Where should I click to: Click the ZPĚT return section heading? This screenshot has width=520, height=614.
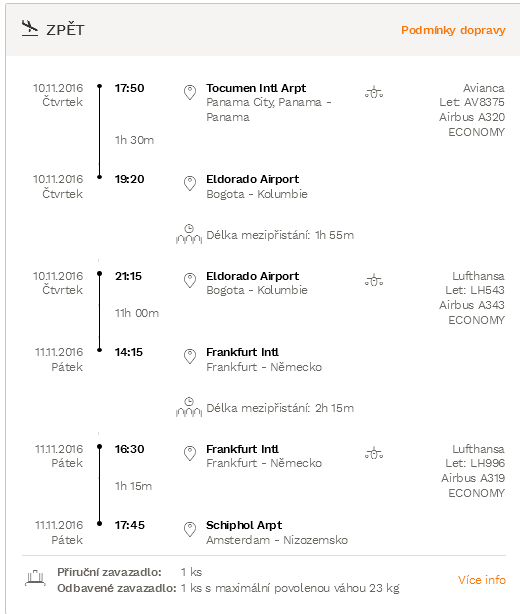pos(65,30)
